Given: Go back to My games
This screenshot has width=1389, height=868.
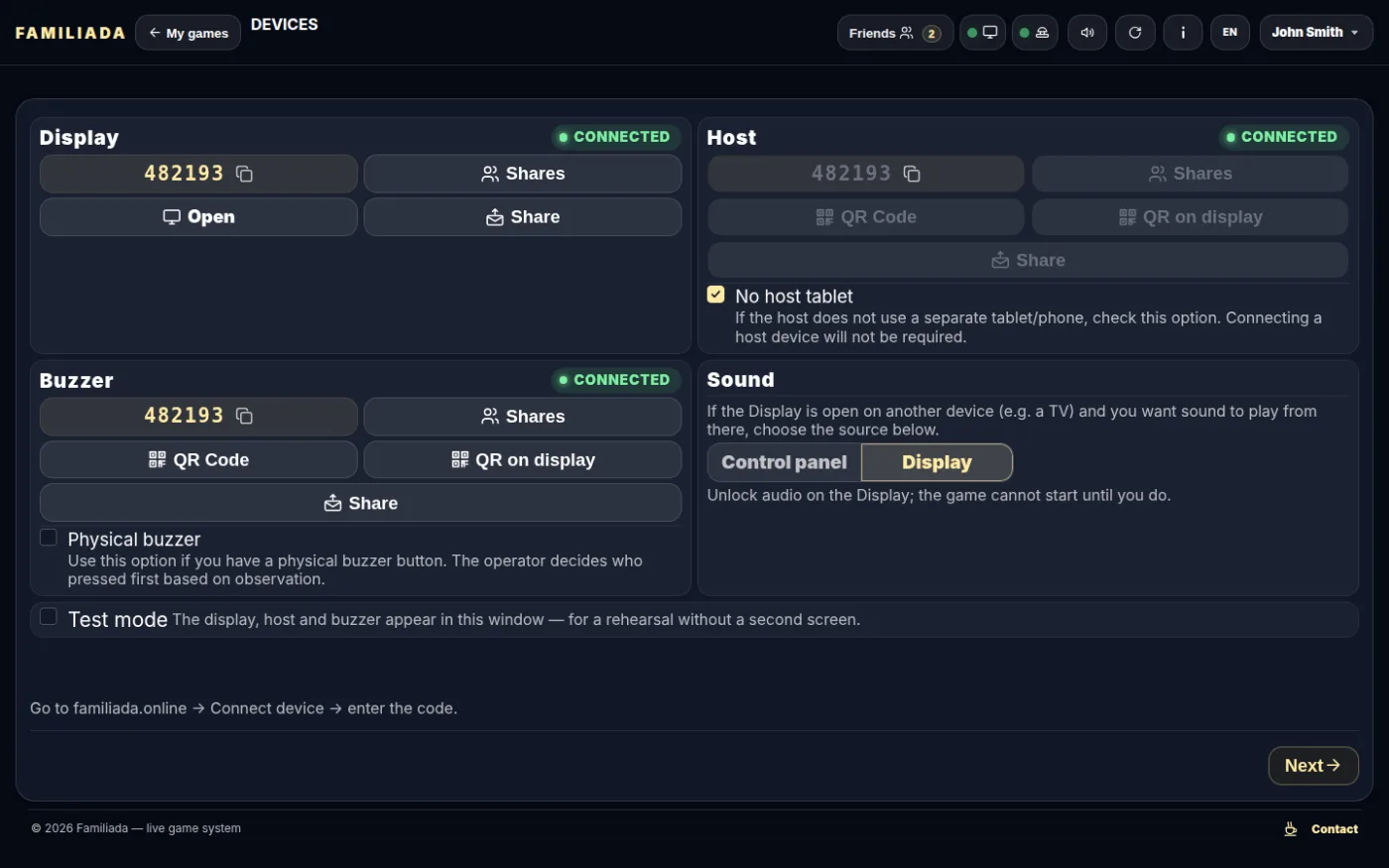Looking at the screenshot, I should [188, 33].
